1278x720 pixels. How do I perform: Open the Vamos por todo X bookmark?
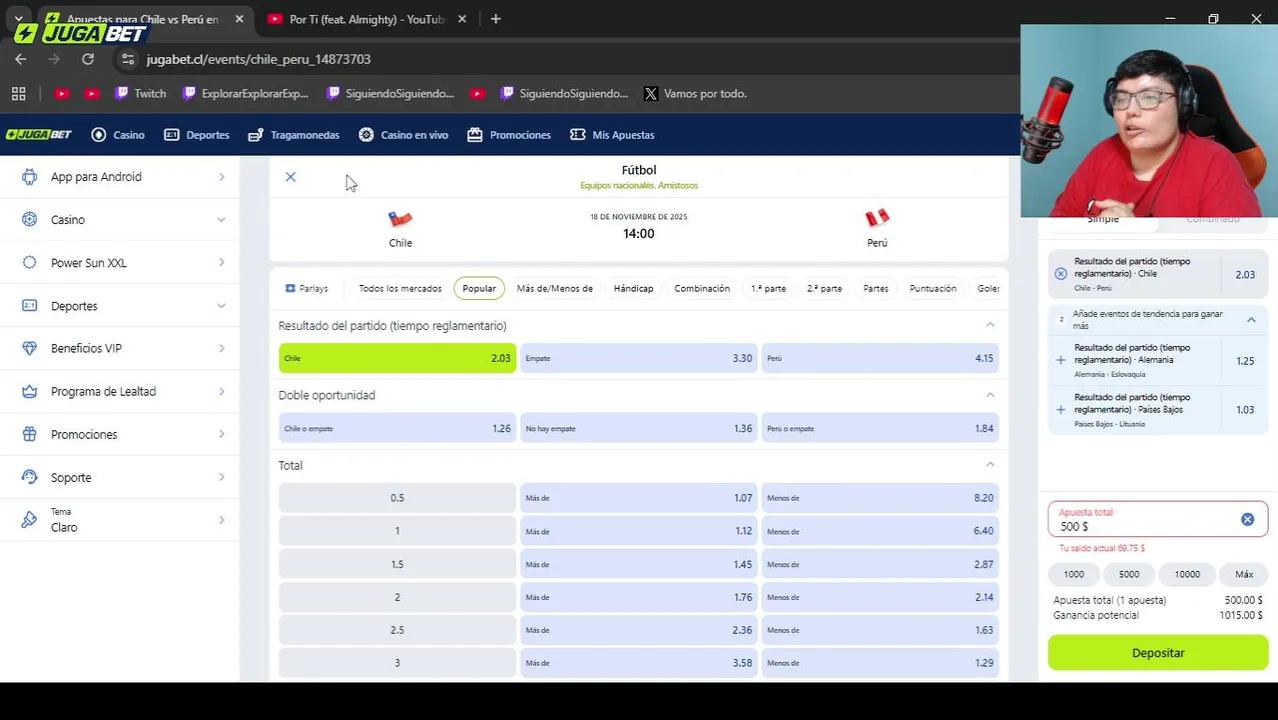click(x=695, y=93)
